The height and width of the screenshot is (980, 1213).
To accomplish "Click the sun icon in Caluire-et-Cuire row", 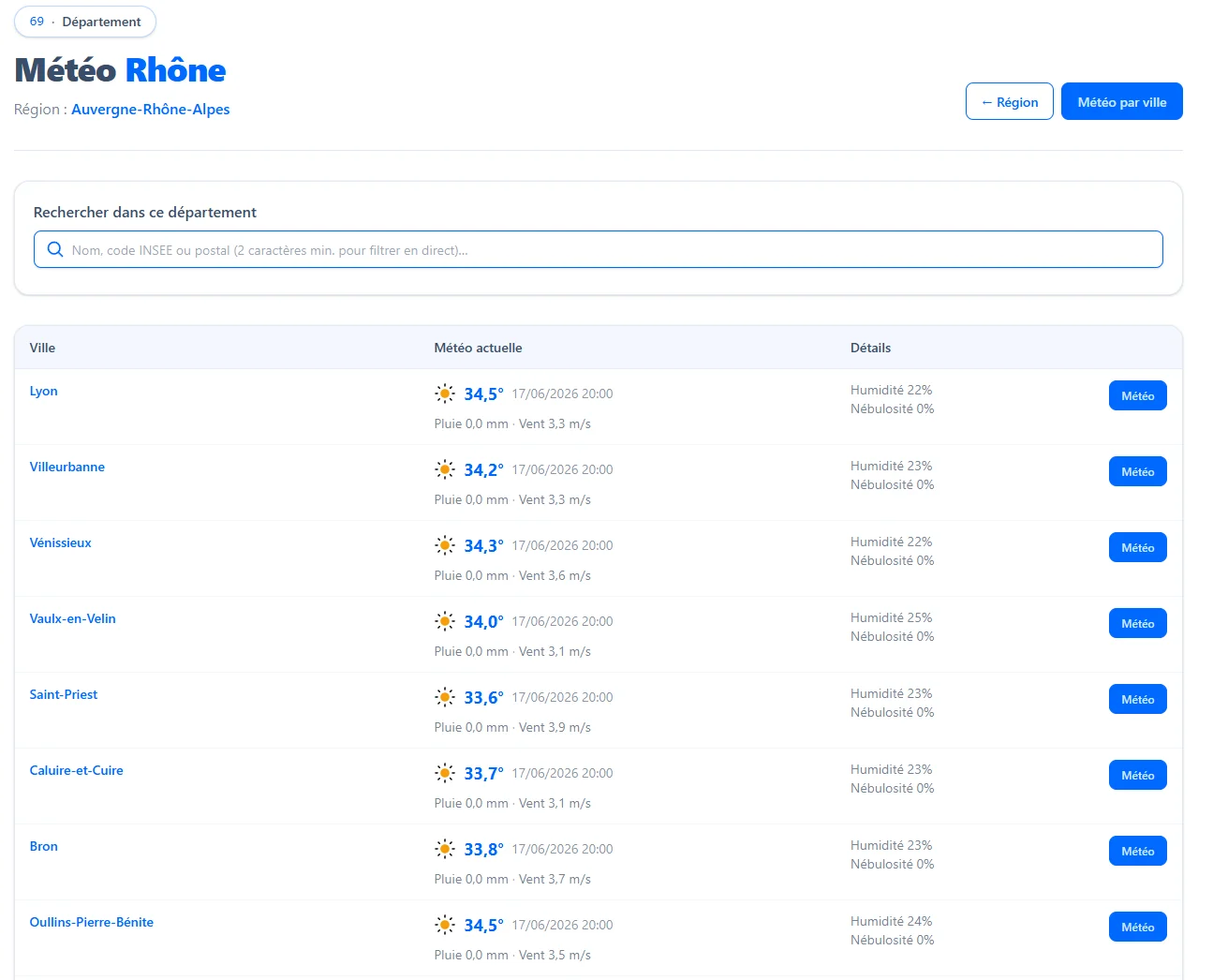I will click(x=445, y=773).
